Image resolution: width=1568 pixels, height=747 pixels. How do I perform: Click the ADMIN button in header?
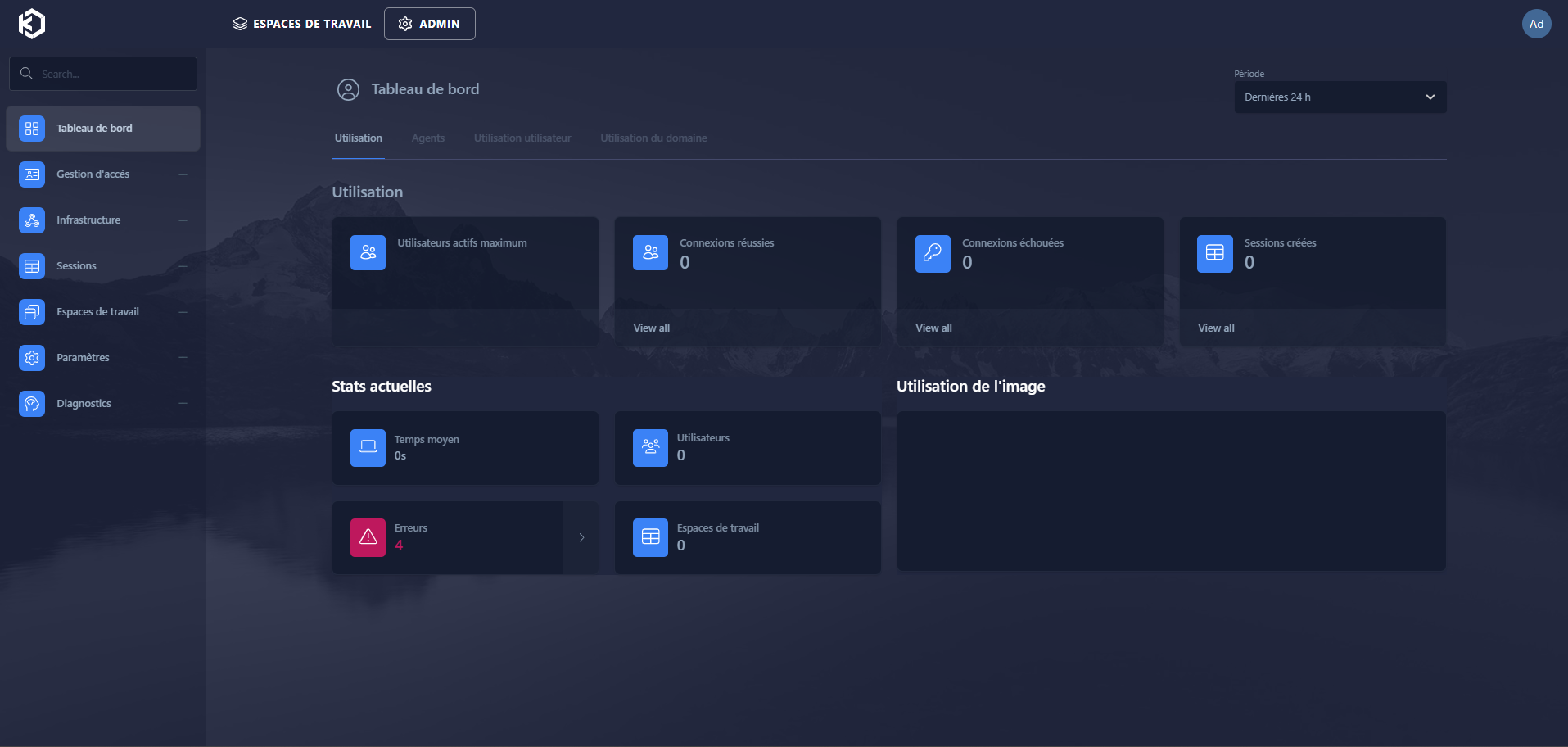(x=430, y=24)
